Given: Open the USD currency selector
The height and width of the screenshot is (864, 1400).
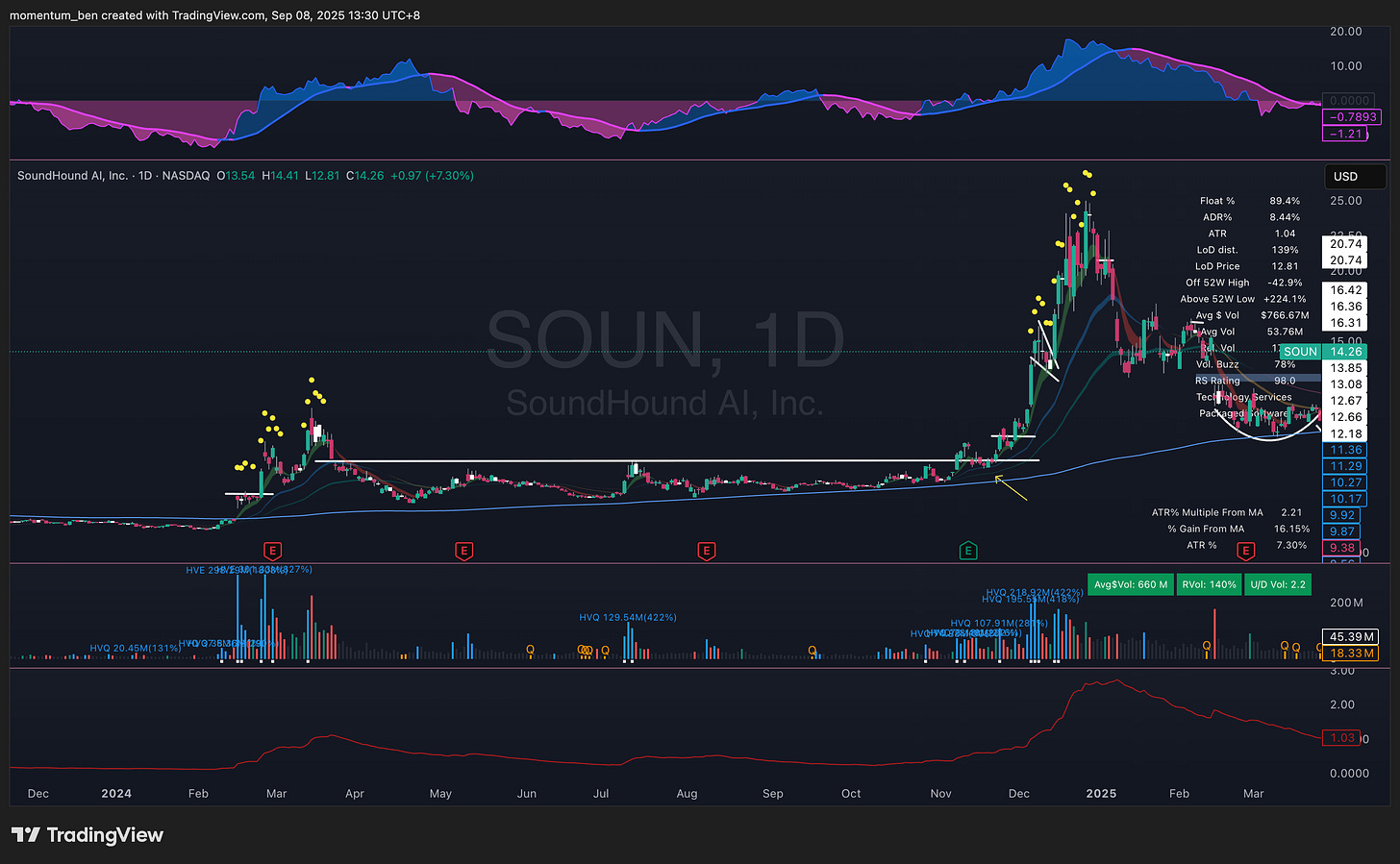Looking at the screenshot, I should (x=1355, y=176).
